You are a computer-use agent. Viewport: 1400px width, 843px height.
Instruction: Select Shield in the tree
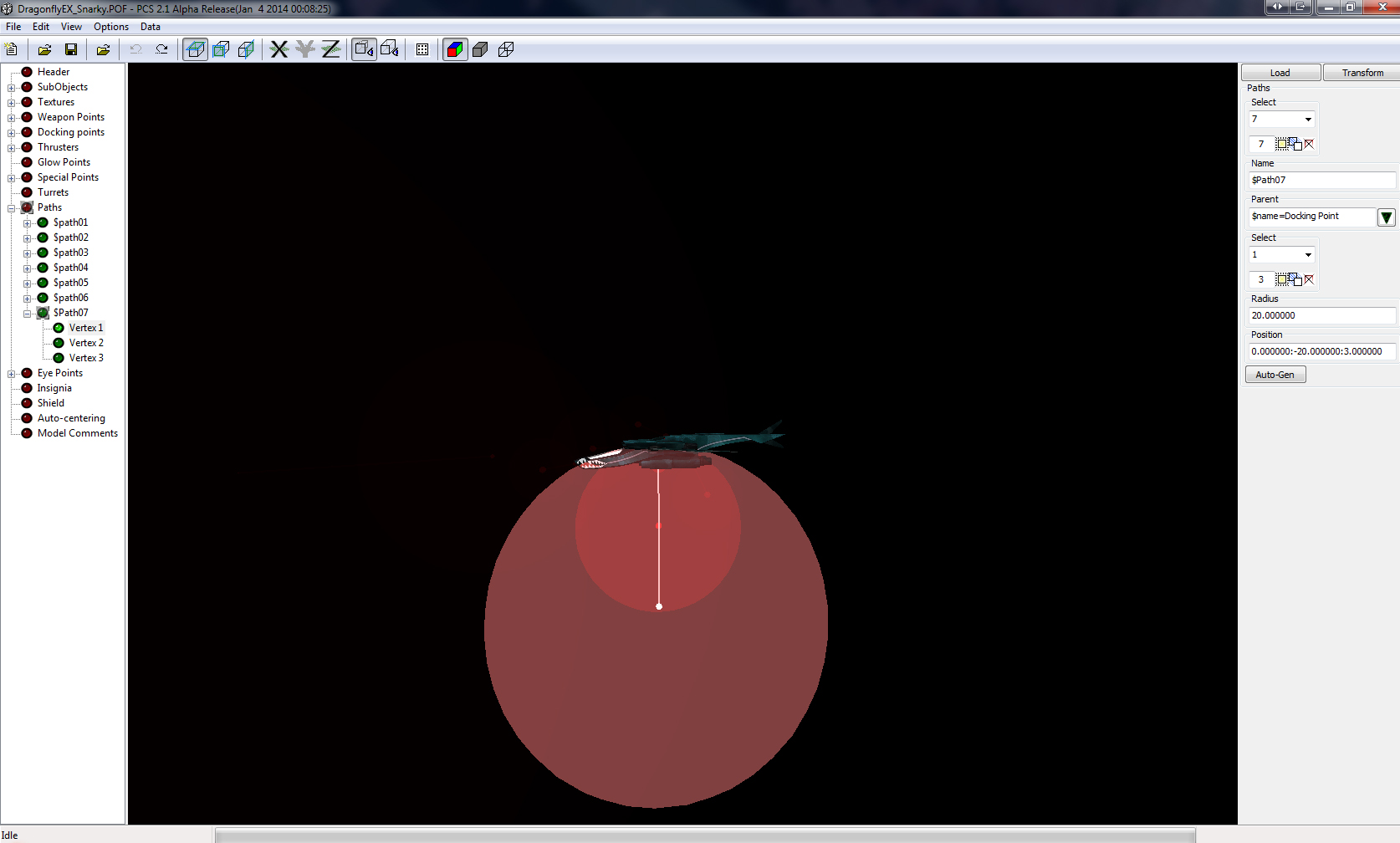pyautogui.click(x=50, y=403)
